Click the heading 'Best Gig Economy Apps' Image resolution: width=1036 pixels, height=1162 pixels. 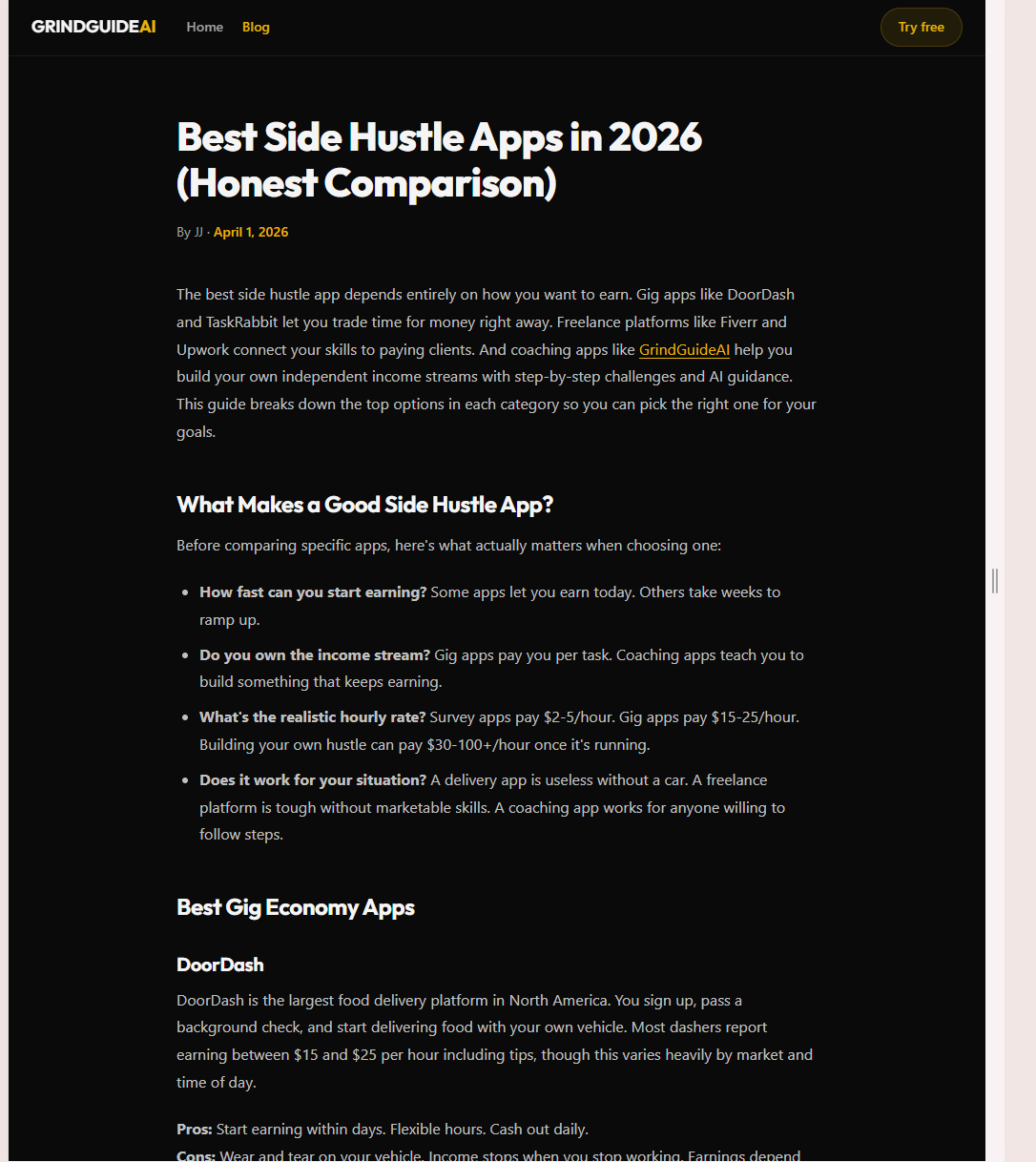[x=296, y=907]
